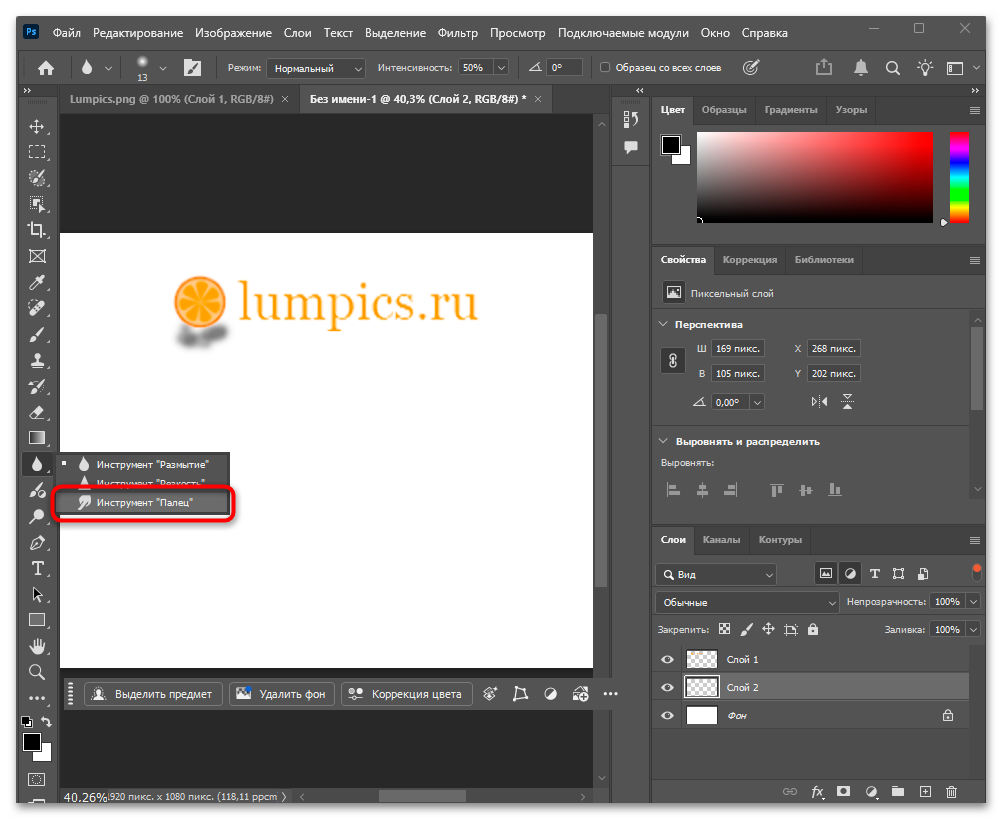Screen dimensions: 1002x819
Task: Select the Clone Stamp tool
Action: (x=37, y=360)
